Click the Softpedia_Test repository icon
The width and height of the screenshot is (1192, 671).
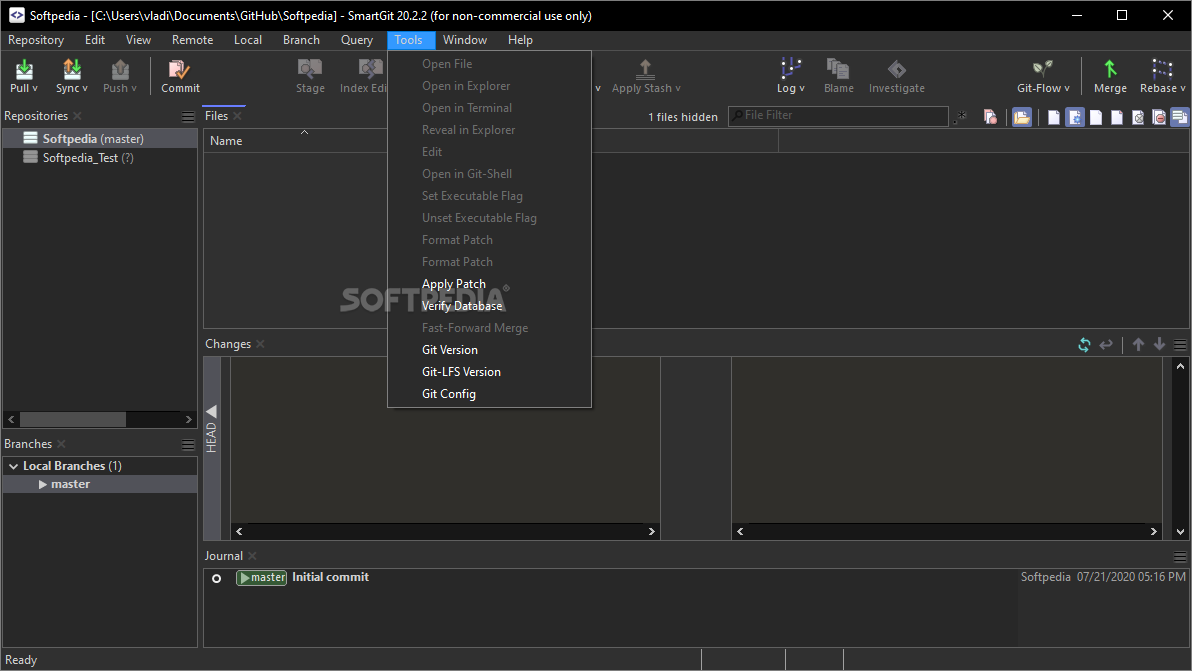click(30, 157)
